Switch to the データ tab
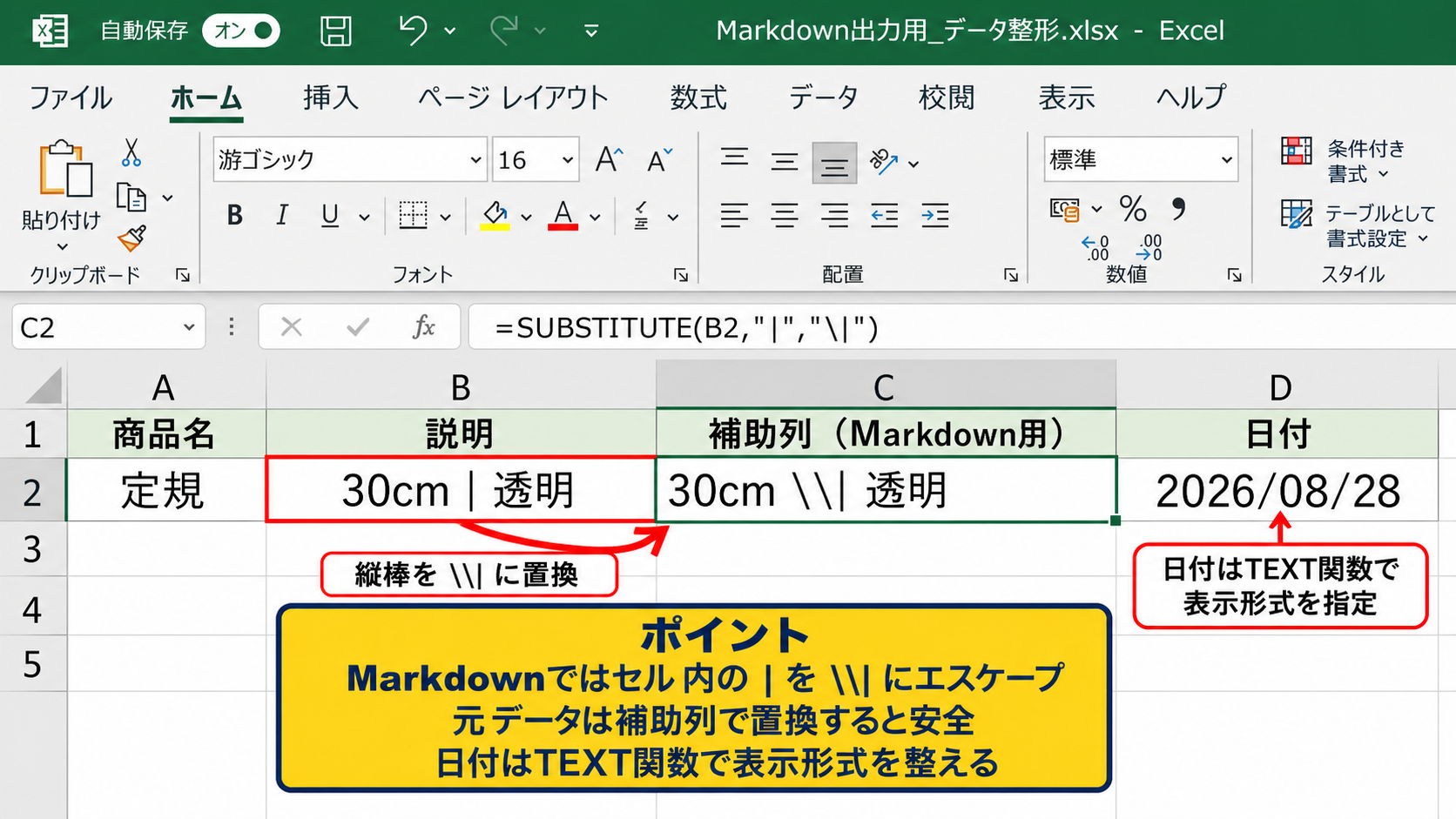This screenshot has width=1456, height=819. point(823,97)
